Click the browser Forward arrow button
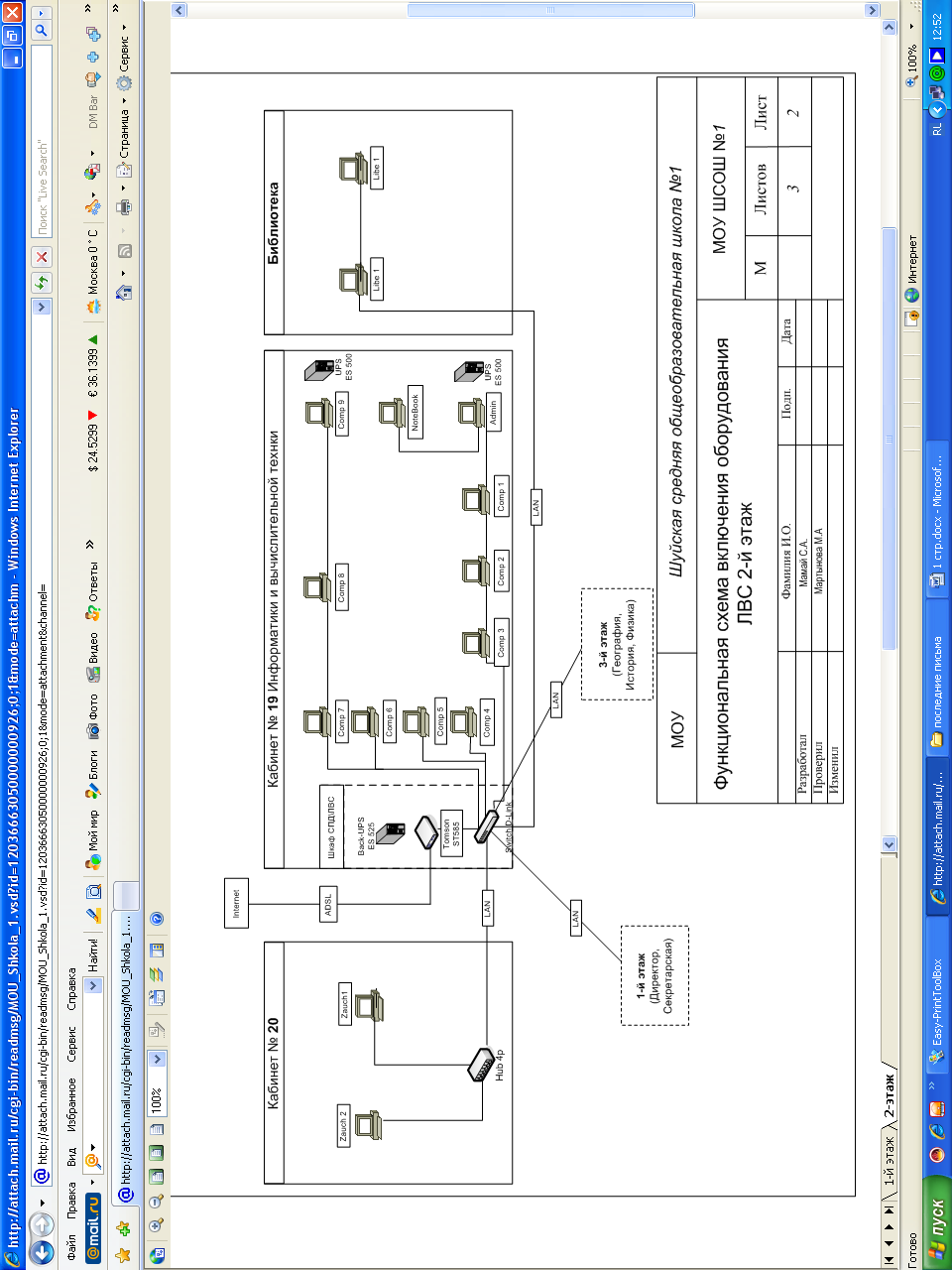 41,1222
